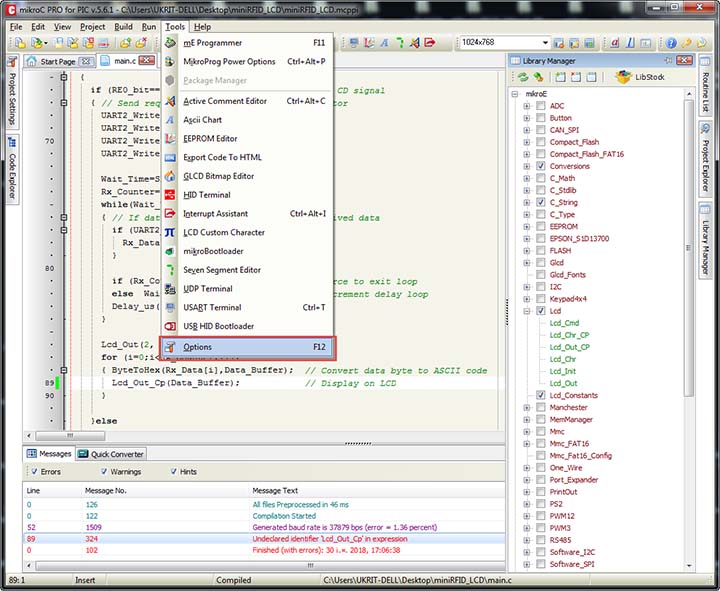Open mE Programmer from Tools menu
The height and width of the screenshot is (591, 720).
(212, 43)
